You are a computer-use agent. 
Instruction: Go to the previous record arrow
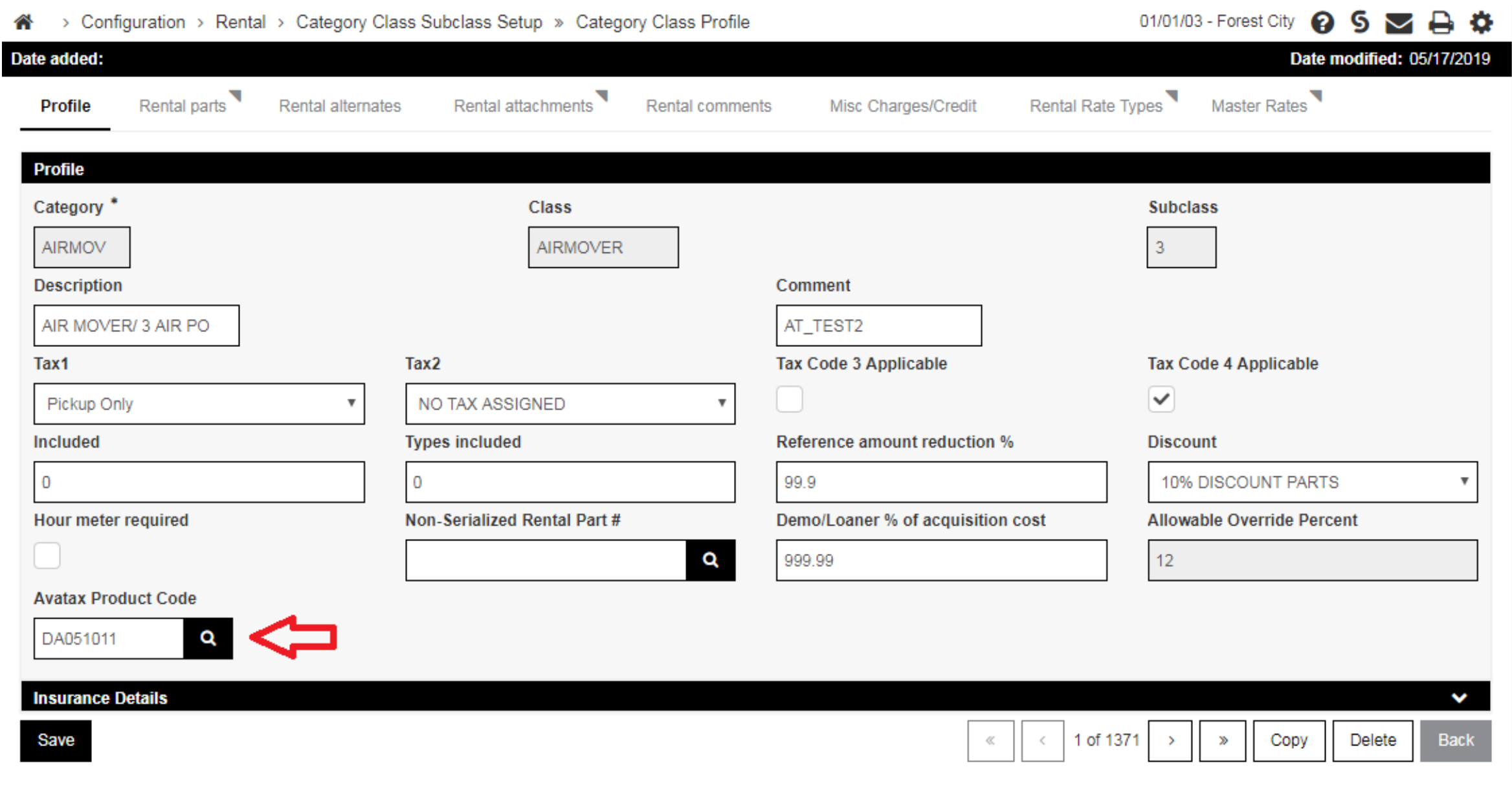click(x=1043, y=741)
